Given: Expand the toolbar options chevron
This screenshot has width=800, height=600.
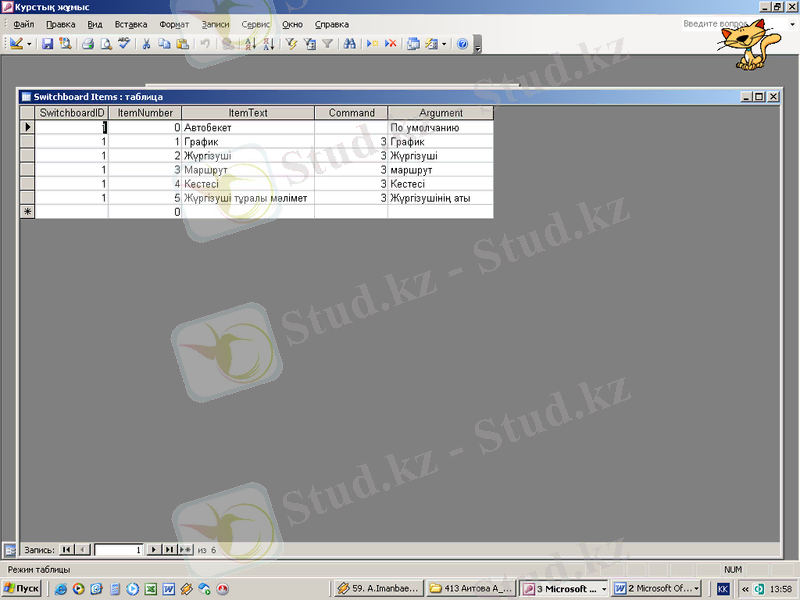Looking at the screenshot, I should click(478, 46).
